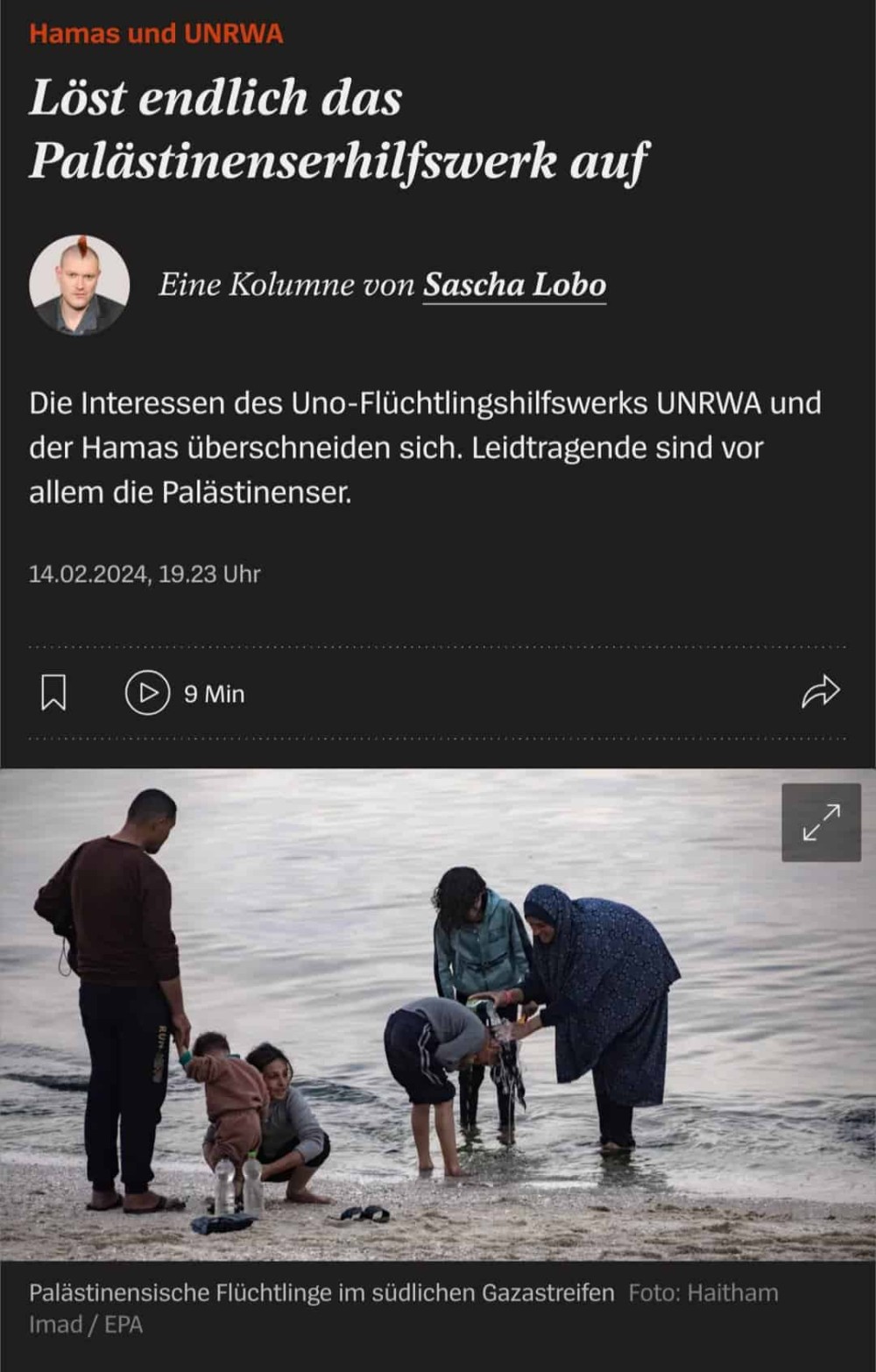Viewport: 876px width, 1372px height.
Task: Click the 9 Min listening duration label
Action: click(x=215, y=694)
